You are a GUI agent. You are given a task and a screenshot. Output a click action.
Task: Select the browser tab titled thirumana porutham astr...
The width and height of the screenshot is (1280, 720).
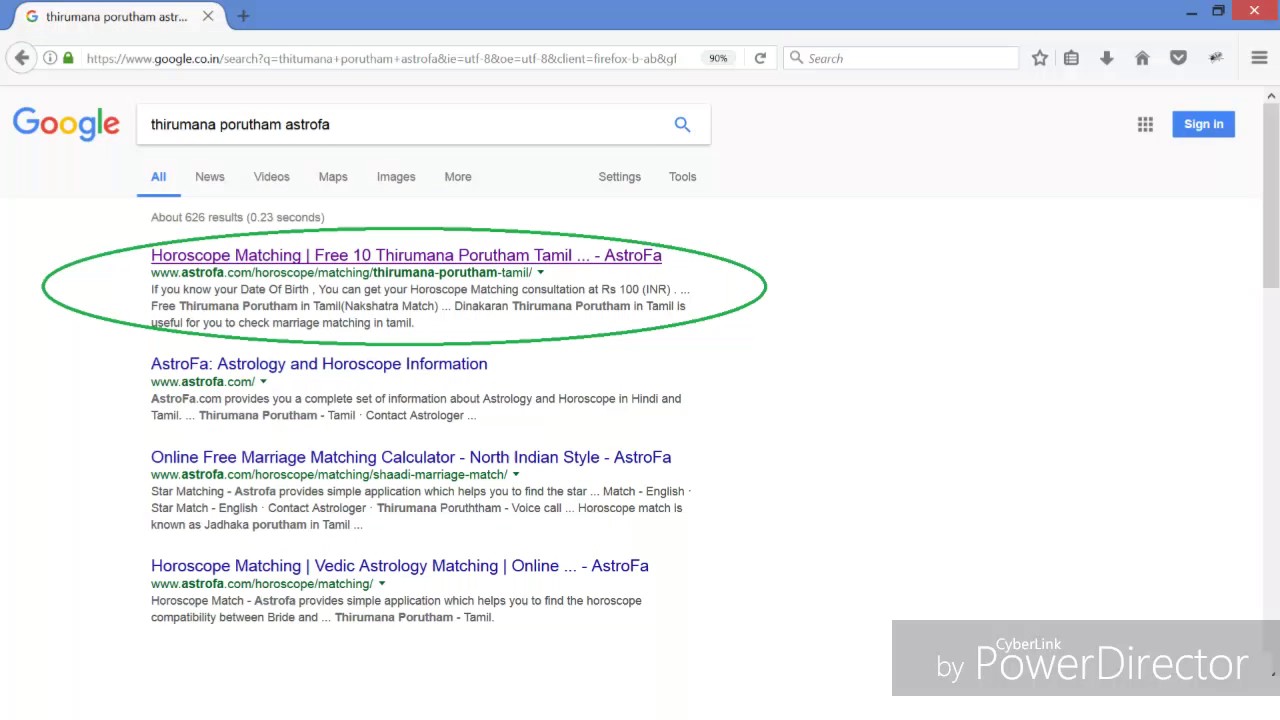pyautogui.click(x=117, y=17)
